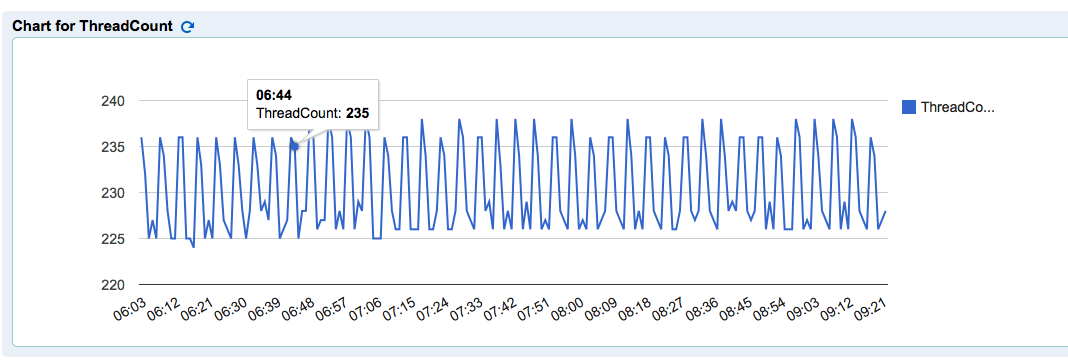Click the blue ThreadCount legend swatch
This screenshot has width=1068, height=364.
(908, 107)
